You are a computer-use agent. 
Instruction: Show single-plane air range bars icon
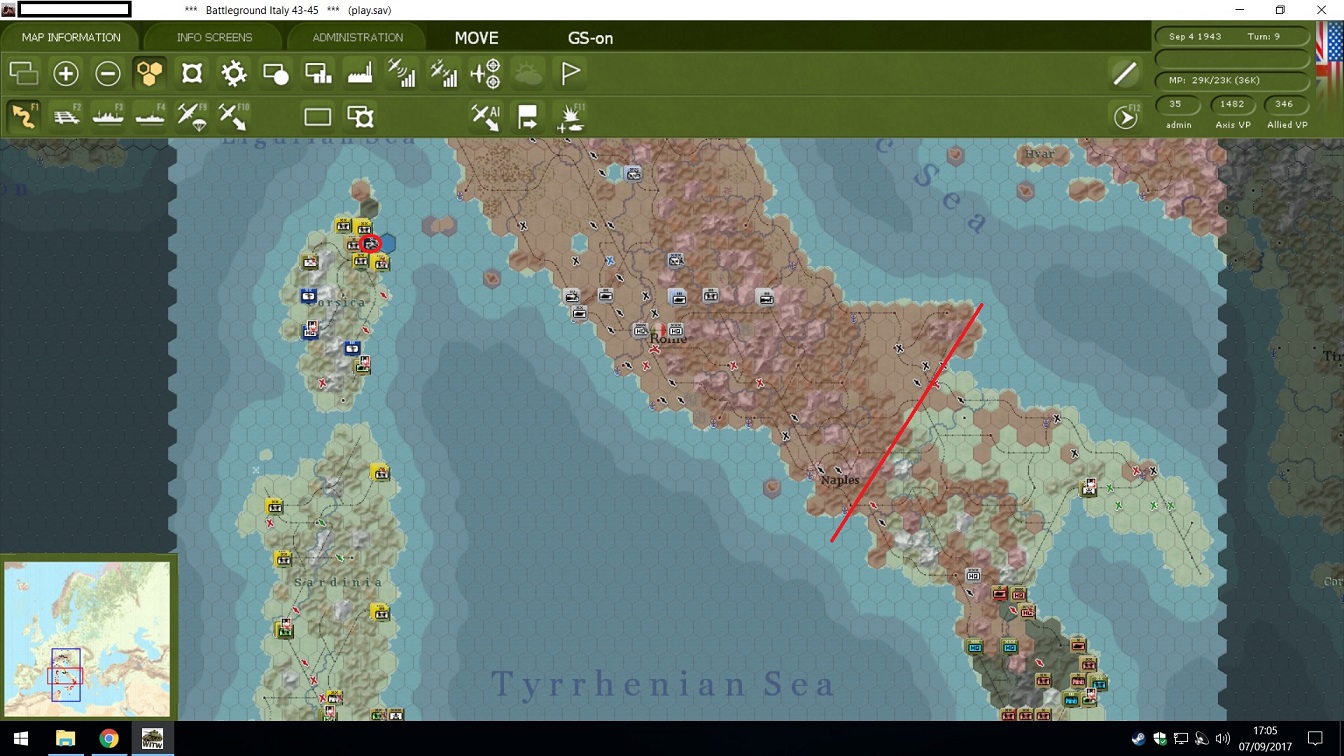click(x=402, y=73)
